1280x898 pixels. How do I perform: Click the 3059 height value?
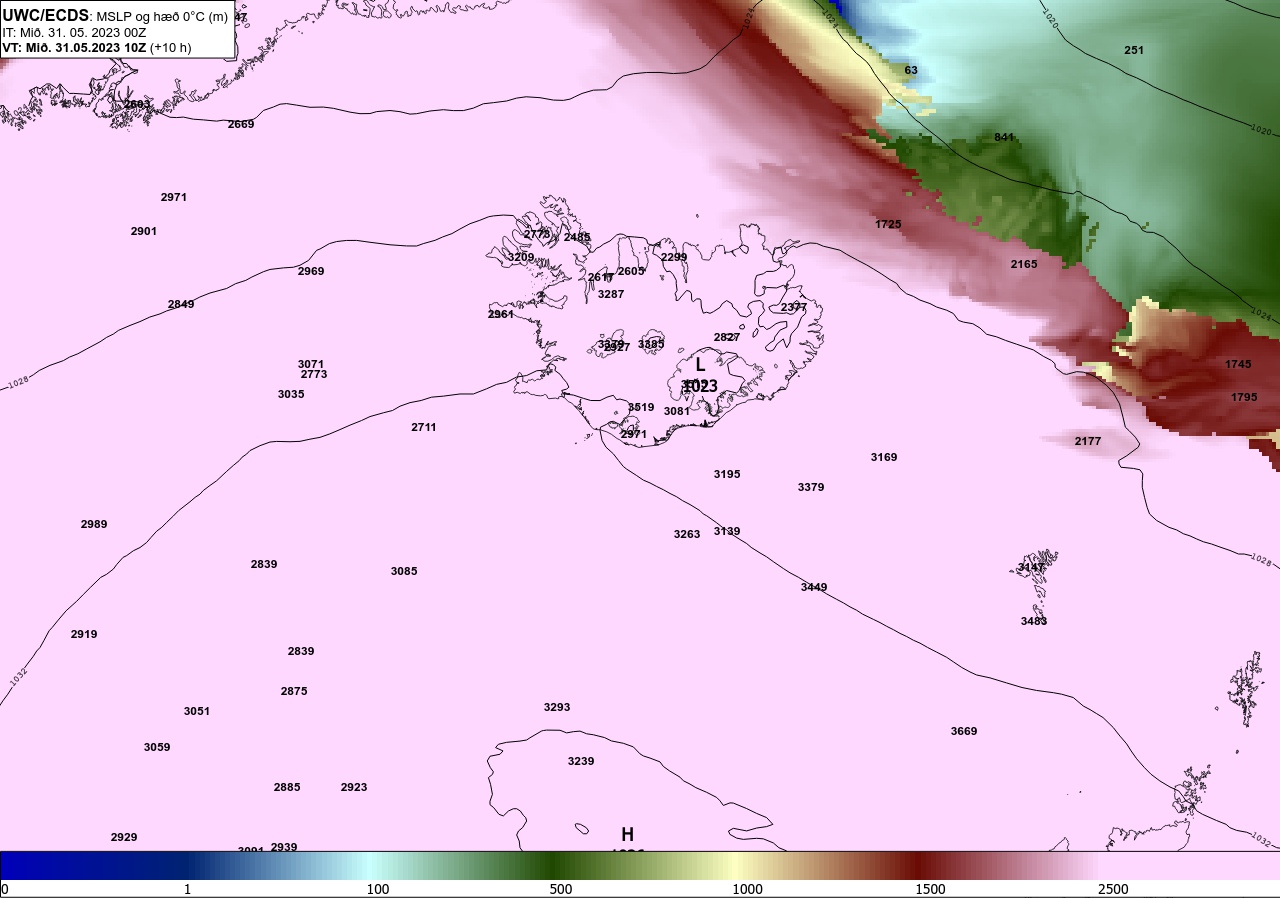[x=157, y=747]
